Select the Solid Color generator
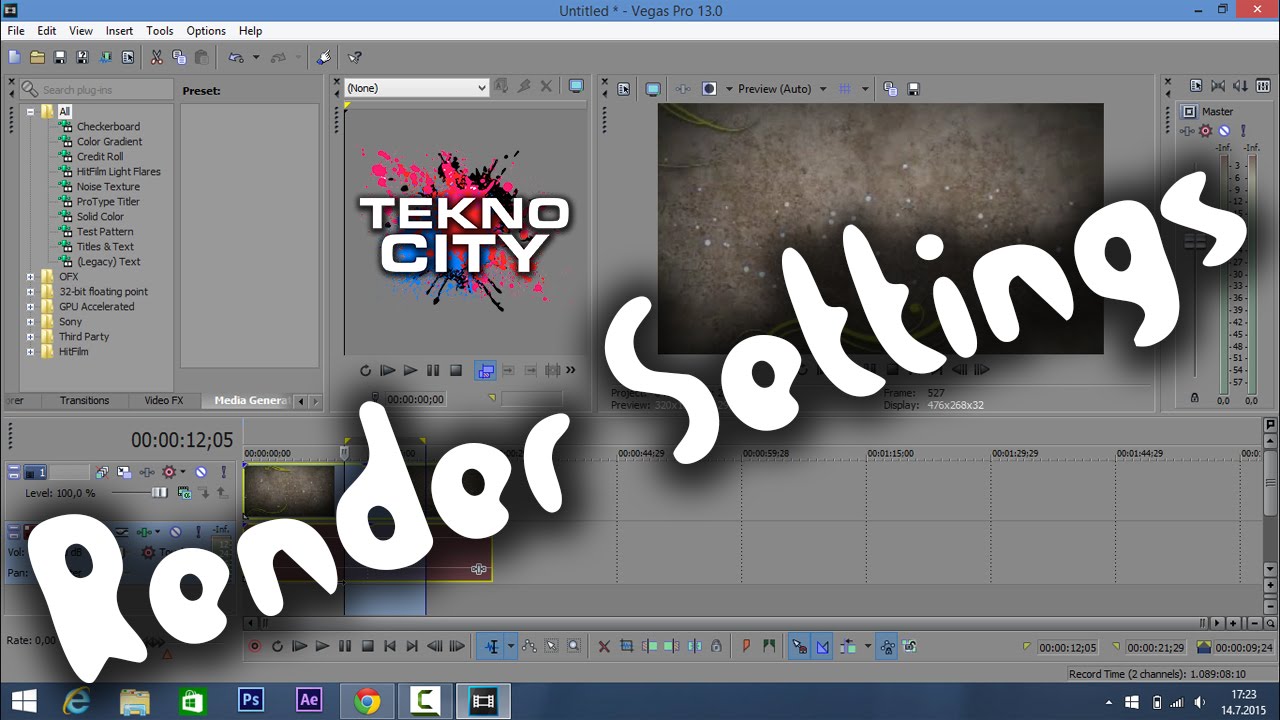Image resolution: width=1280 pixels, height=720 pixels. pos(100,217)
